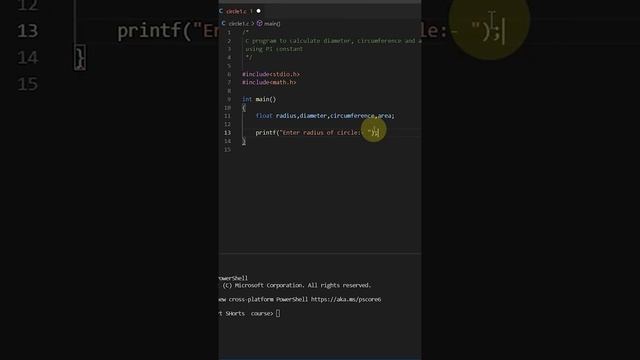The image size is (640, 360).
Task: Place cursor on #include<math.h> line
Action: click(x=269, y=82)
